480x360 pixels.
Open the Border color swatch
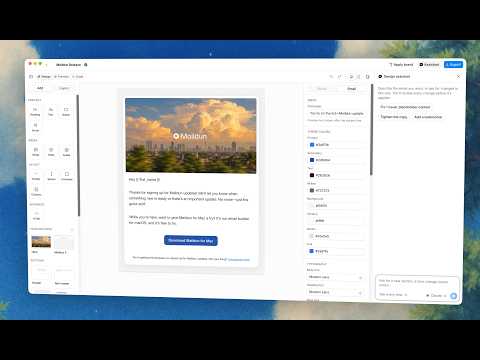coord(312,236)
